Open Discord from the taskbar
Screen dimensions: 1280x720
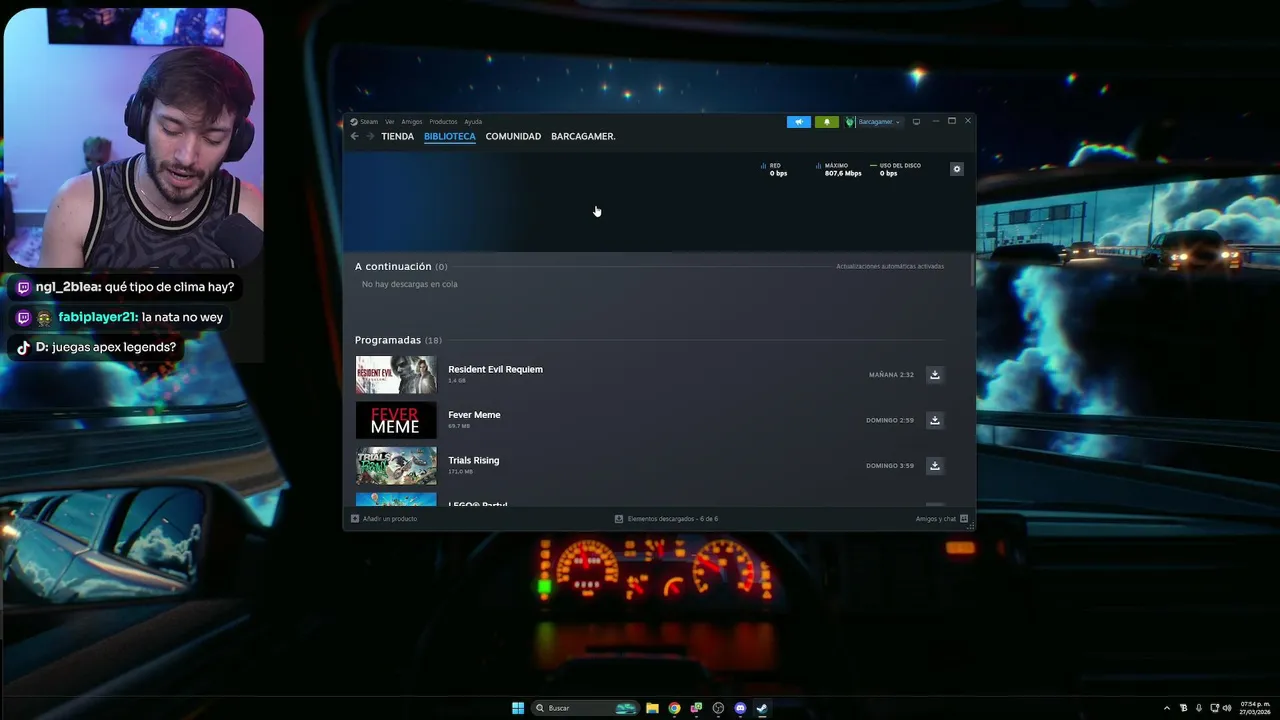740,708
